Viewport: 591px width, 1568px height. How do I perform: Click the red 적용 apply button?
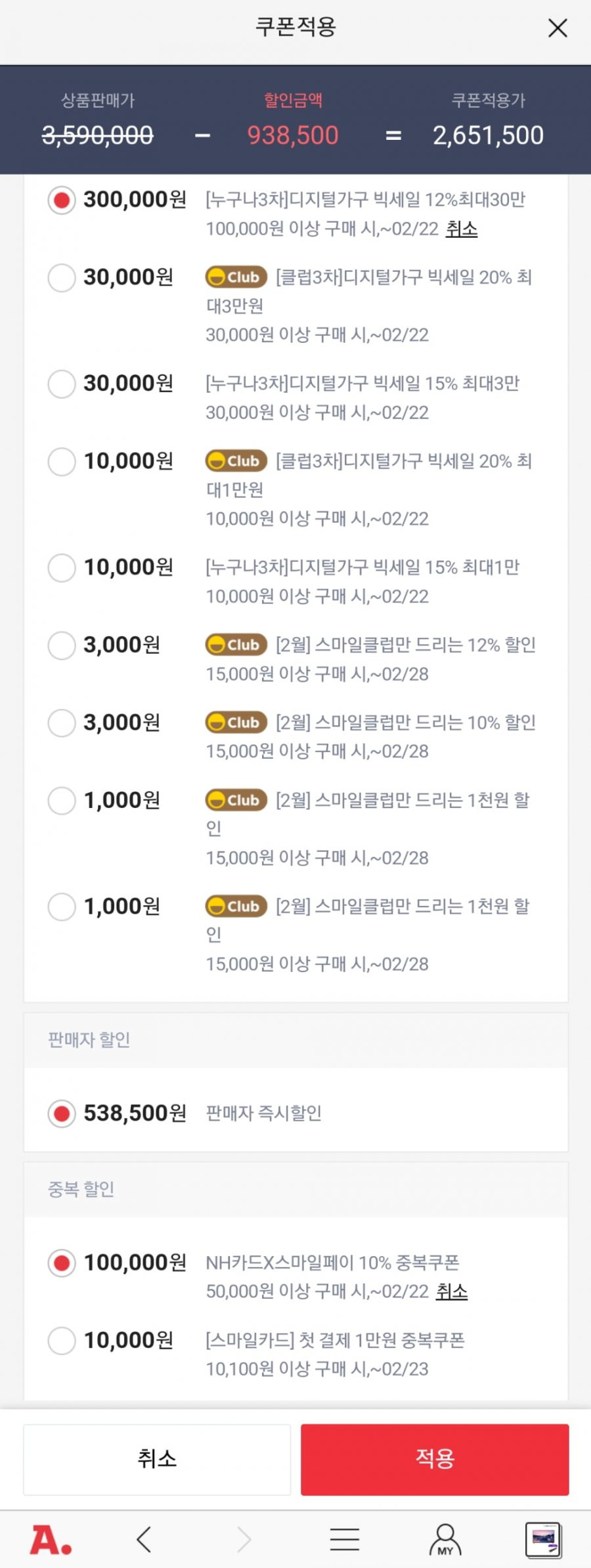[x=435, y=1459]
